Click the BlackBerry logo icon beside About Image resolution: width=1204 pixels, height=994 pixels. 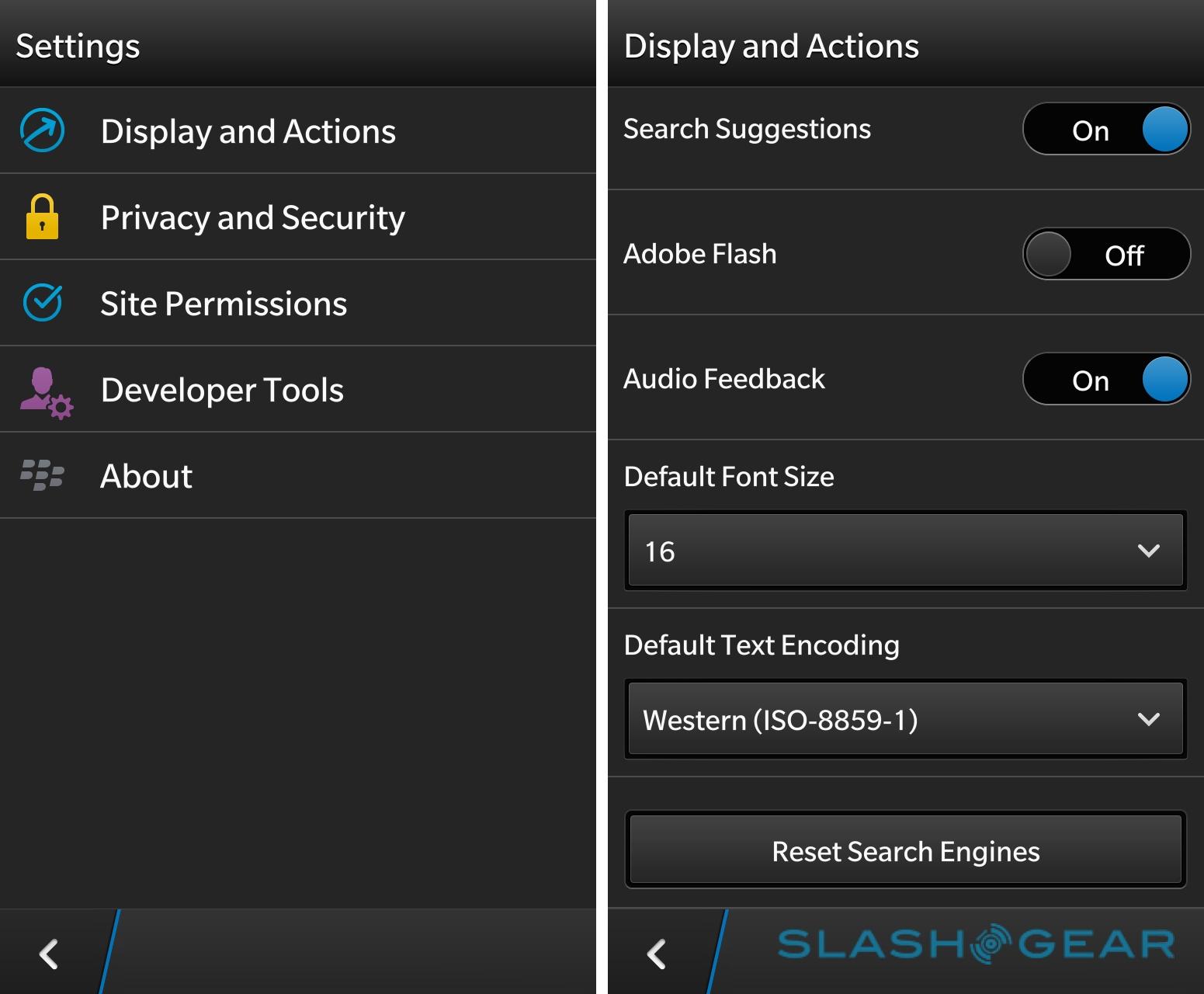[42, 475]
